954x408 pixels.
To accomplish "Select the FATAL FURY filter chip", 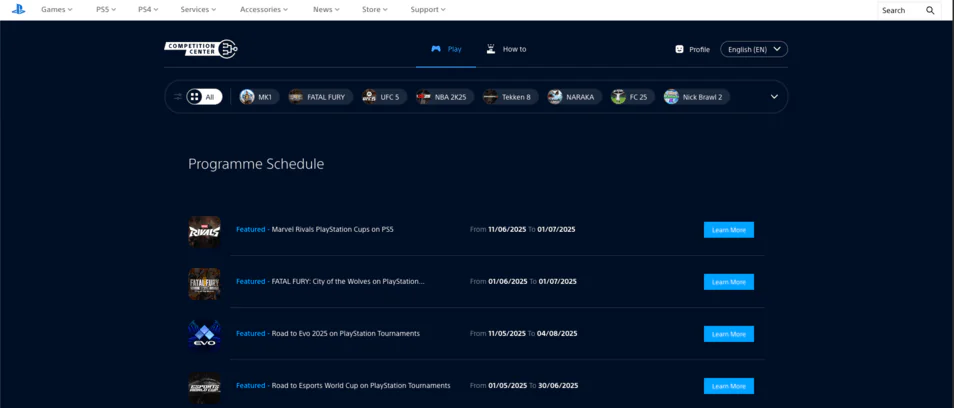I will pyautogui.click(x=321, y=97).
